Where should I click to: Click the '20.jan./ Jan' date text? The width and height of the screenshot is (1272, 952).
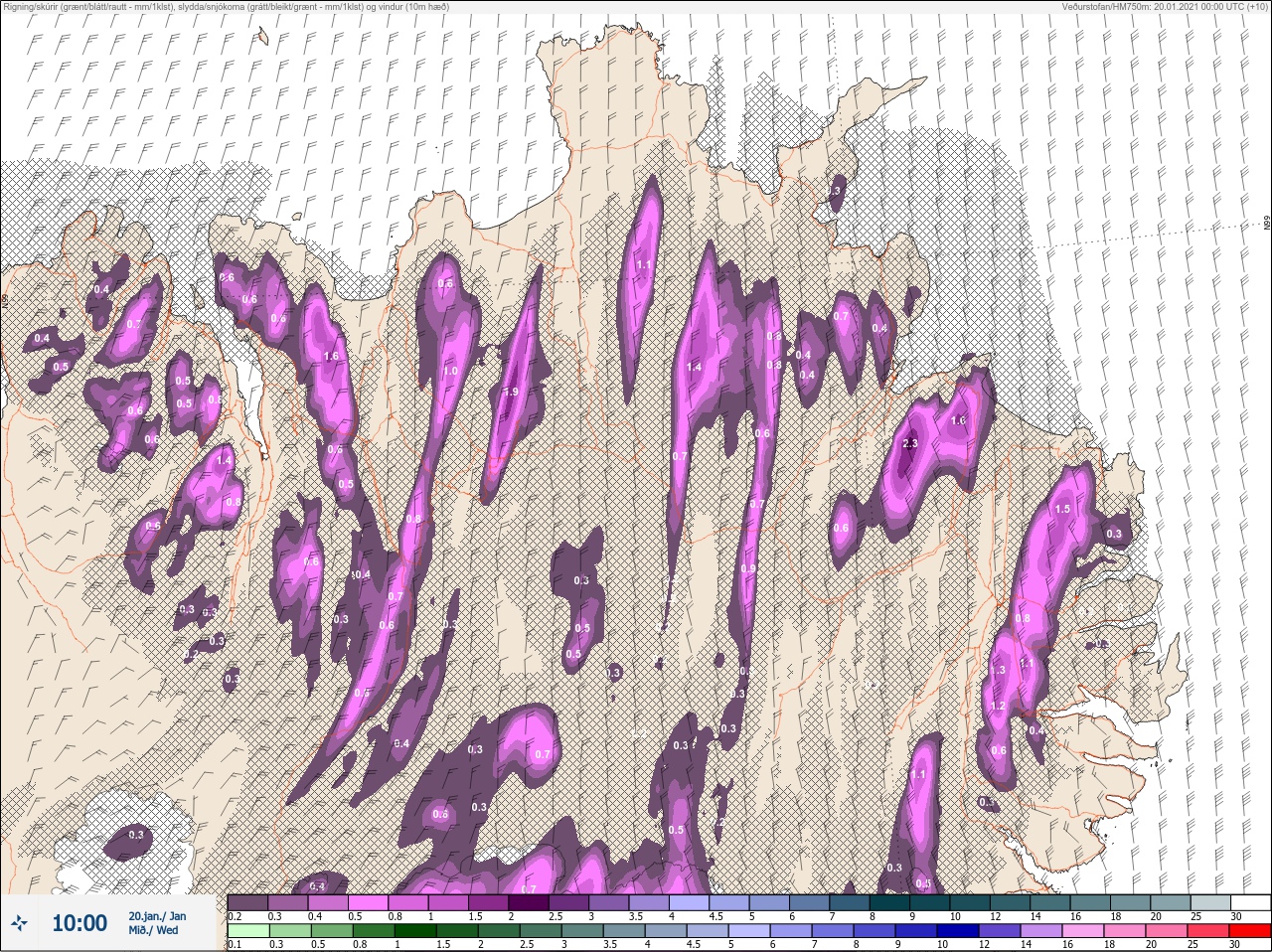(157, 916)
